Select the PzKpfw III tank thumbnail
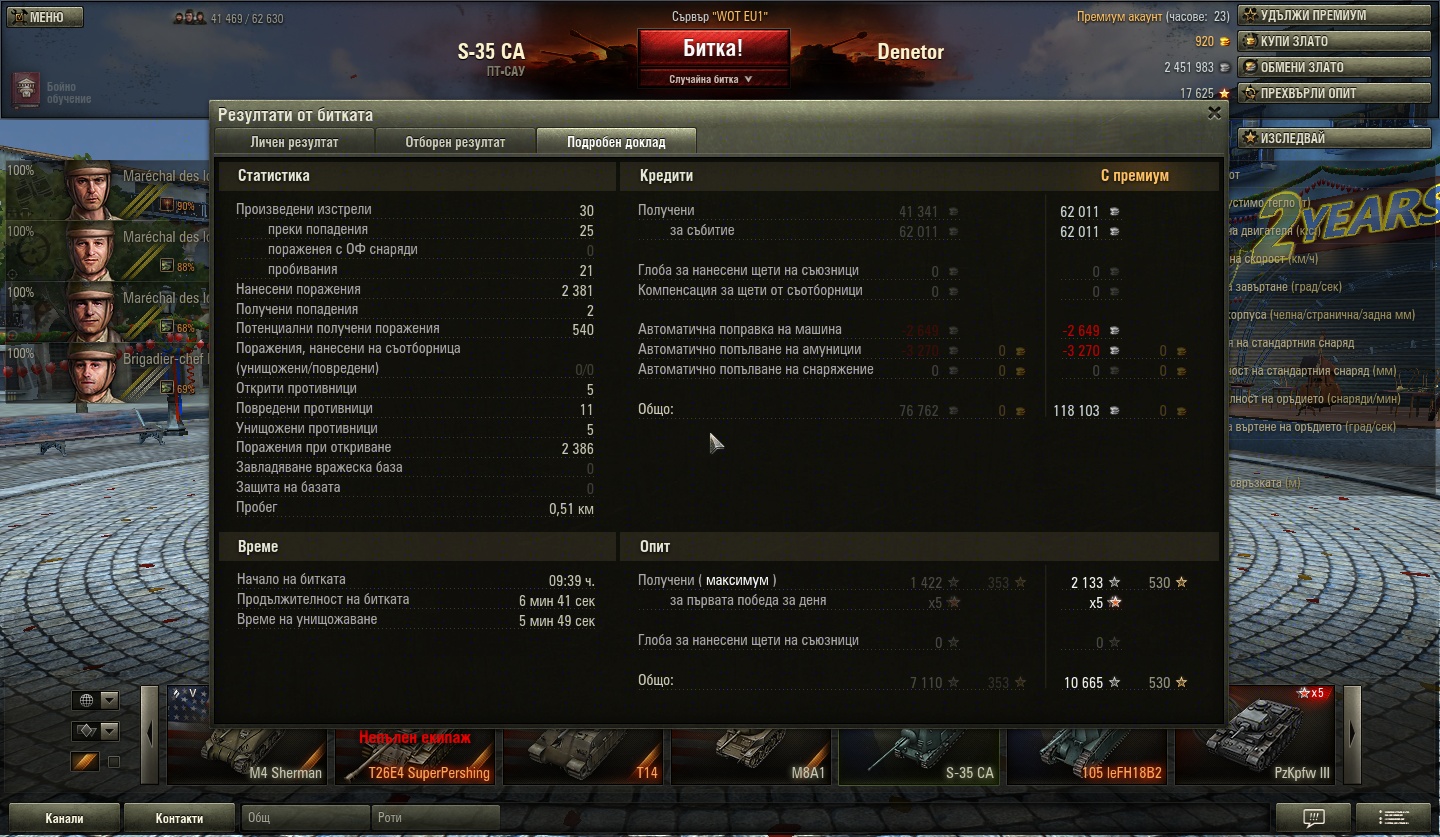Screen dimensions: 1440x837 pyautogui.click(x=1258, y=735)
